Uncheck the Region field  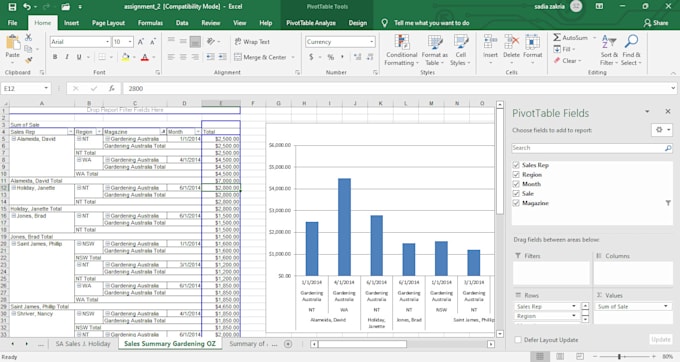point(516,175)
